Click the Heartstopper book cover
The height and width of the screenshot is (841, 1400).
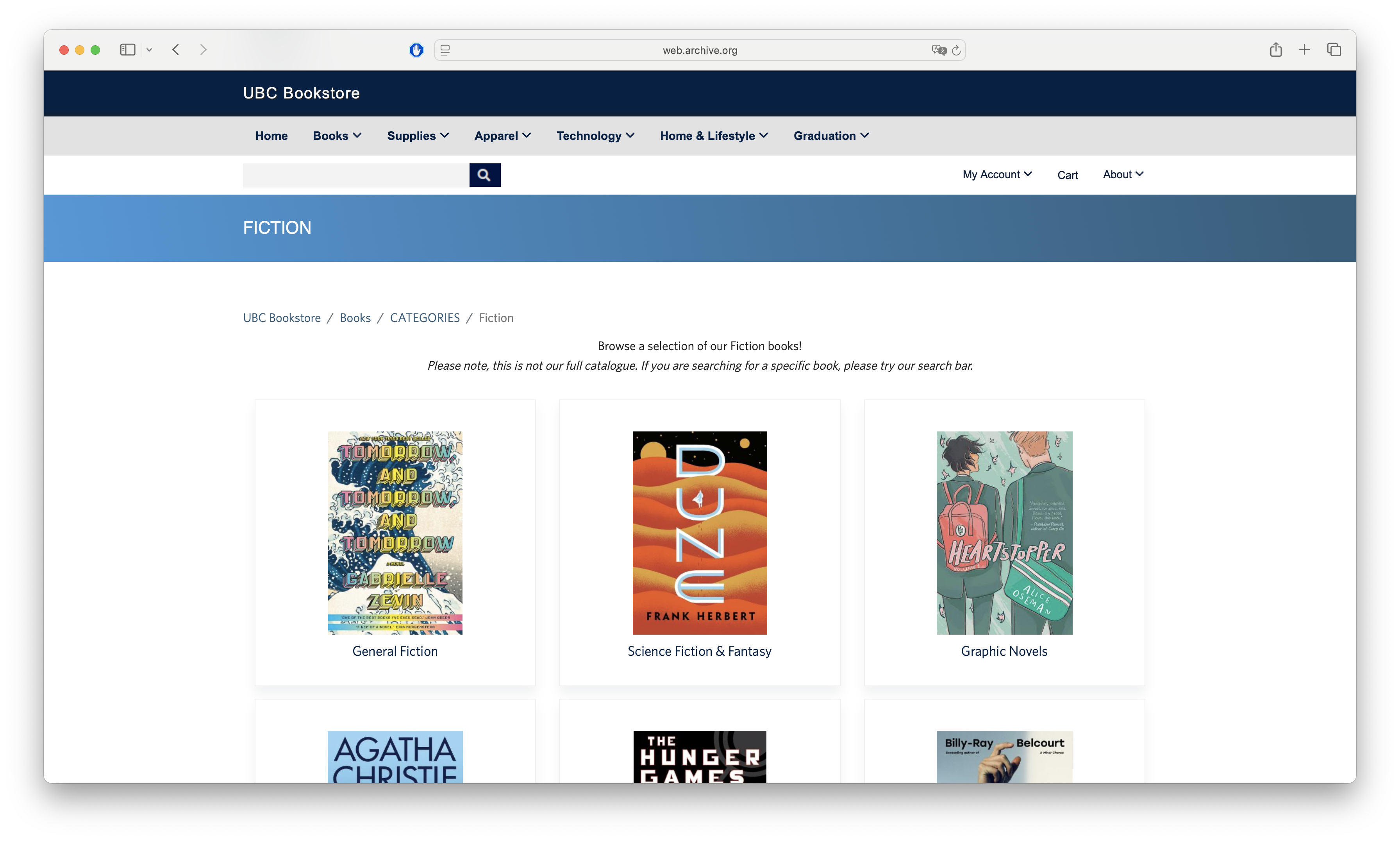(x=1005, y=533)
